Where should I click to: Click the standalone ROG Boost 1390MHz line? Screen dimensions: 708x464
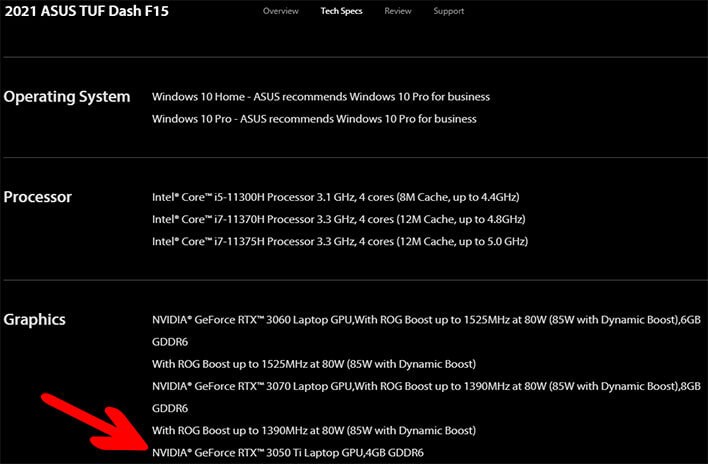click(x=313, y=430)
